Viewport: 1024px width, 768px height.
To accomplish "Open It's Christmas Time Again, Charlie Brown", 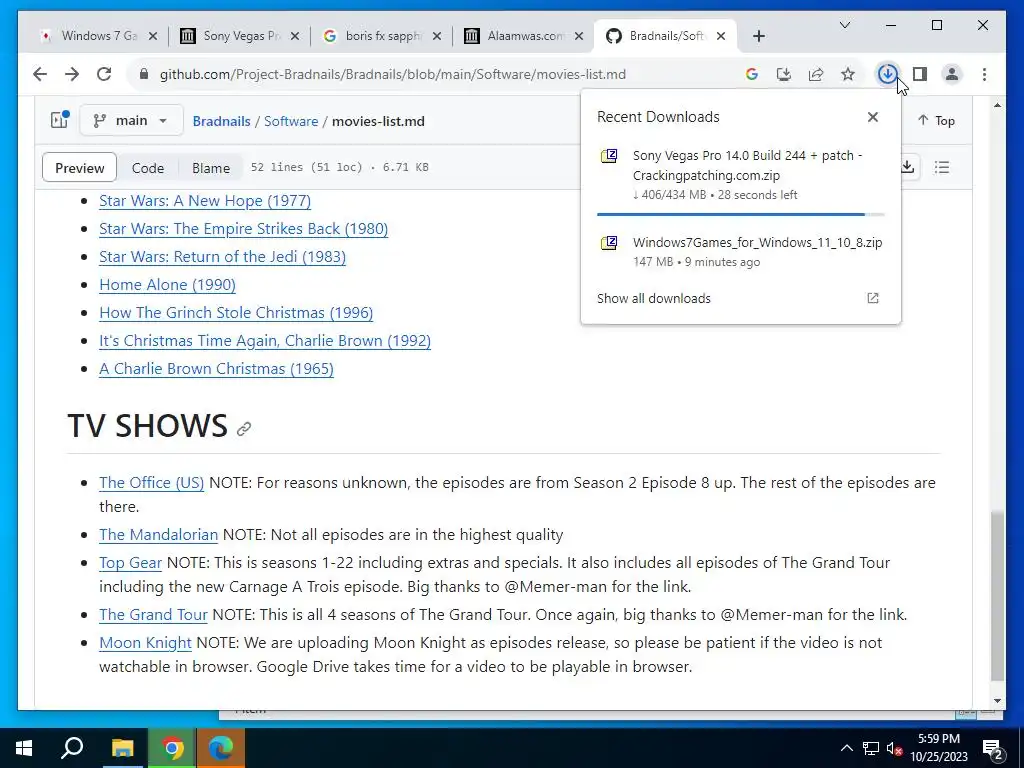I will [x=265, y=341].
